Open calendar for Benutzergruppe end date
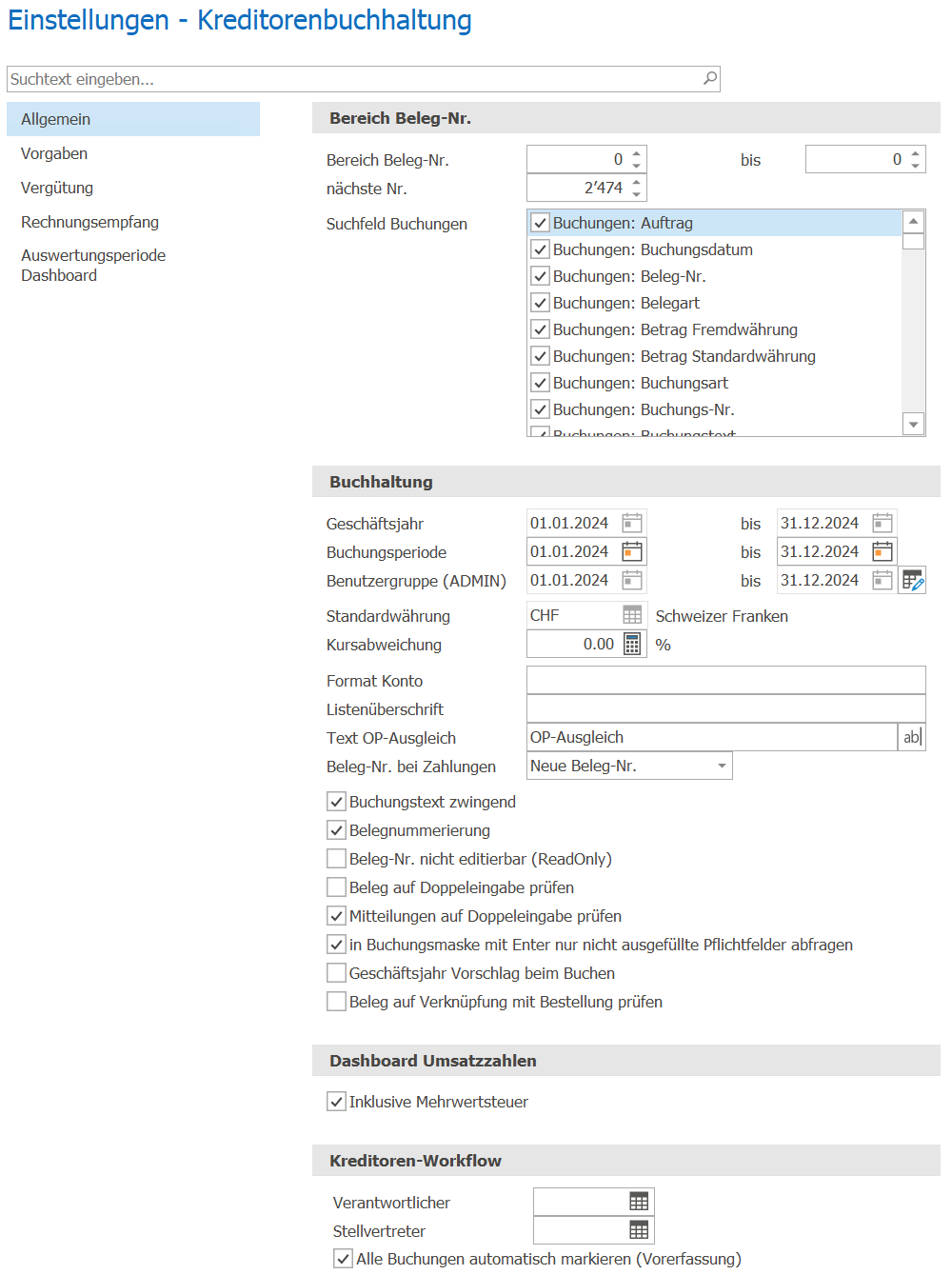This screenshot has width=952, height=1275. pos(883,580)
